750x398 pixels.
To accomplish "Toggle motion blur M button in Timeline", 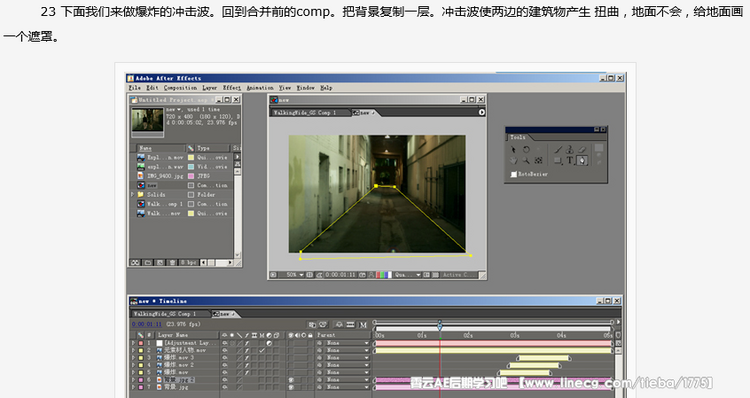I will click(363, 325).
